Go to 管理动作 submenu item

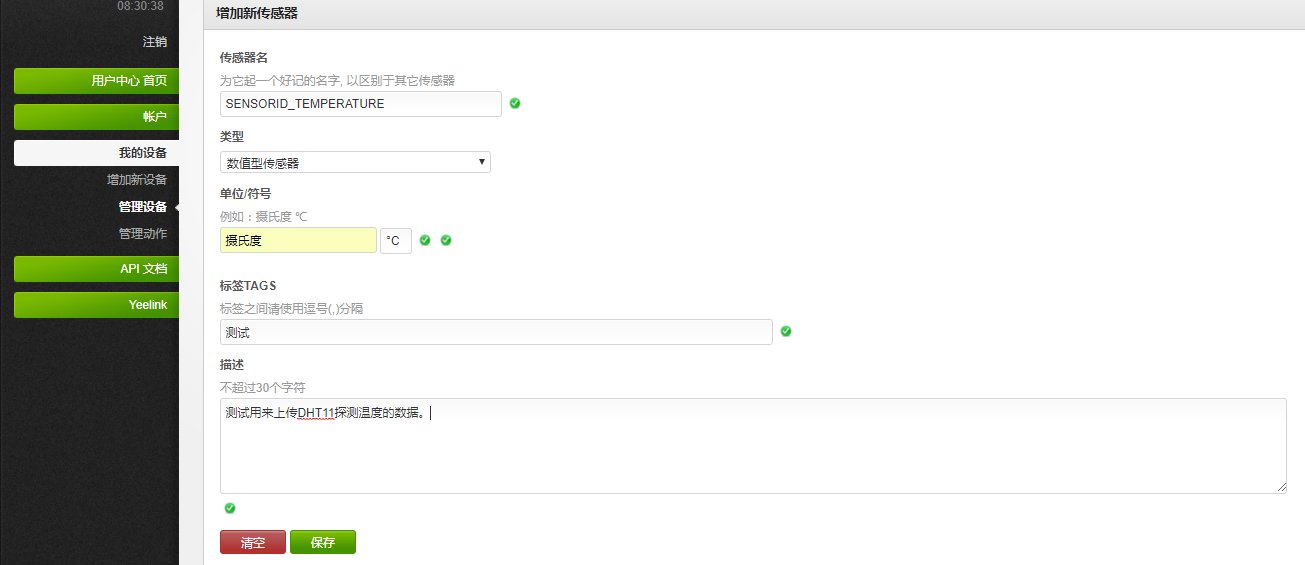[143, 234]
